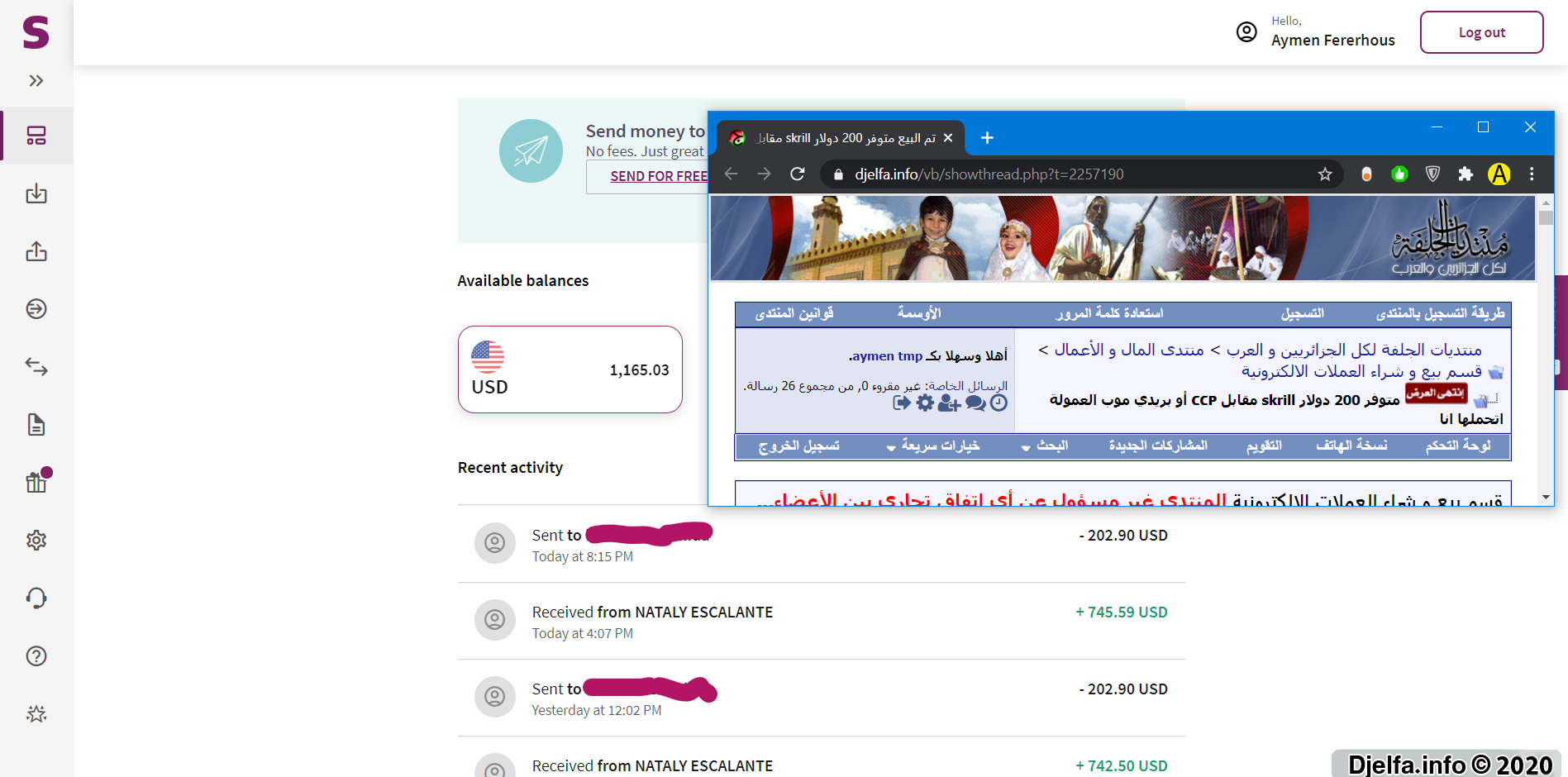Open نسخة الهاتف link in navbar
1568x777 pixels.
[1351, 446]
